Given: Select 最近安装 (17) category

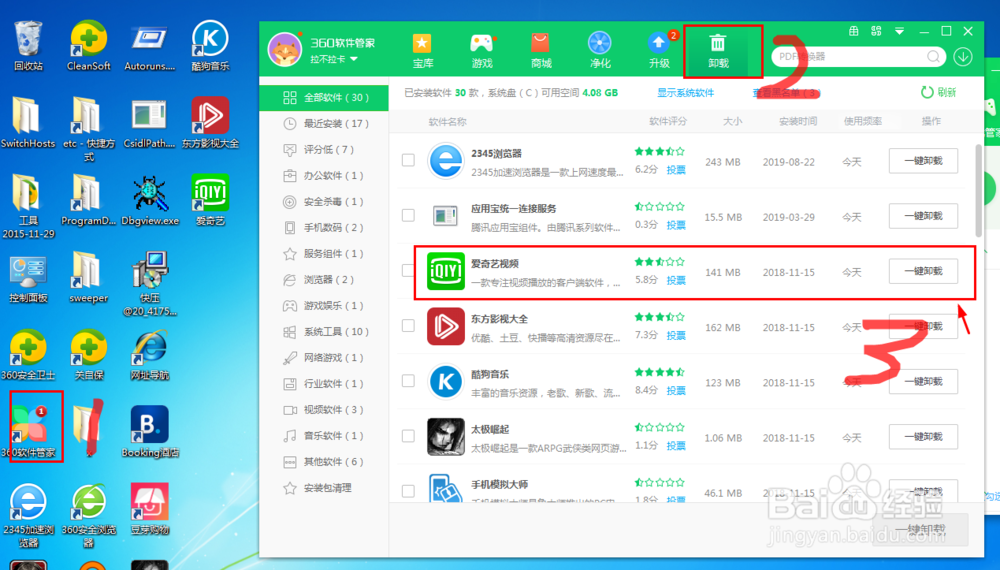Looking at the screenshot, I should tap(324, 124).
